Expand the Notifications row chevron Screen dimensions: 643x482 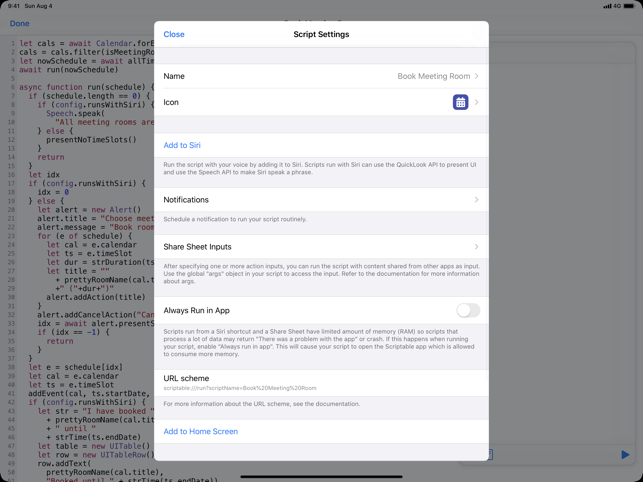(x=477, y=200)
